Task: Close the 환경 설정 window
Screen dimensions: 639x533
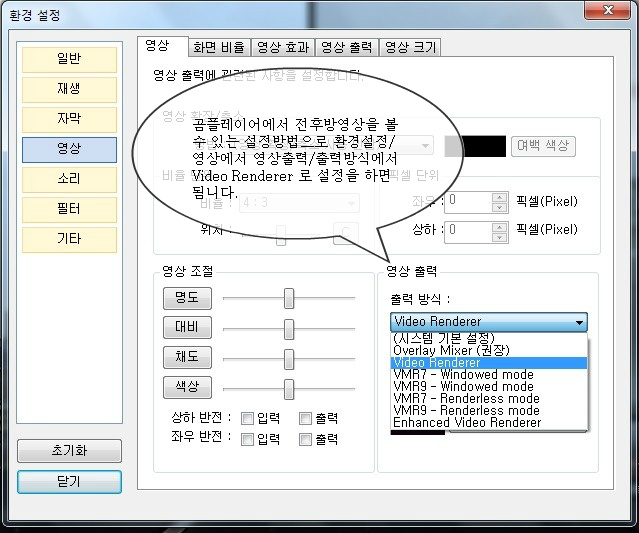Action: [607, 10]
